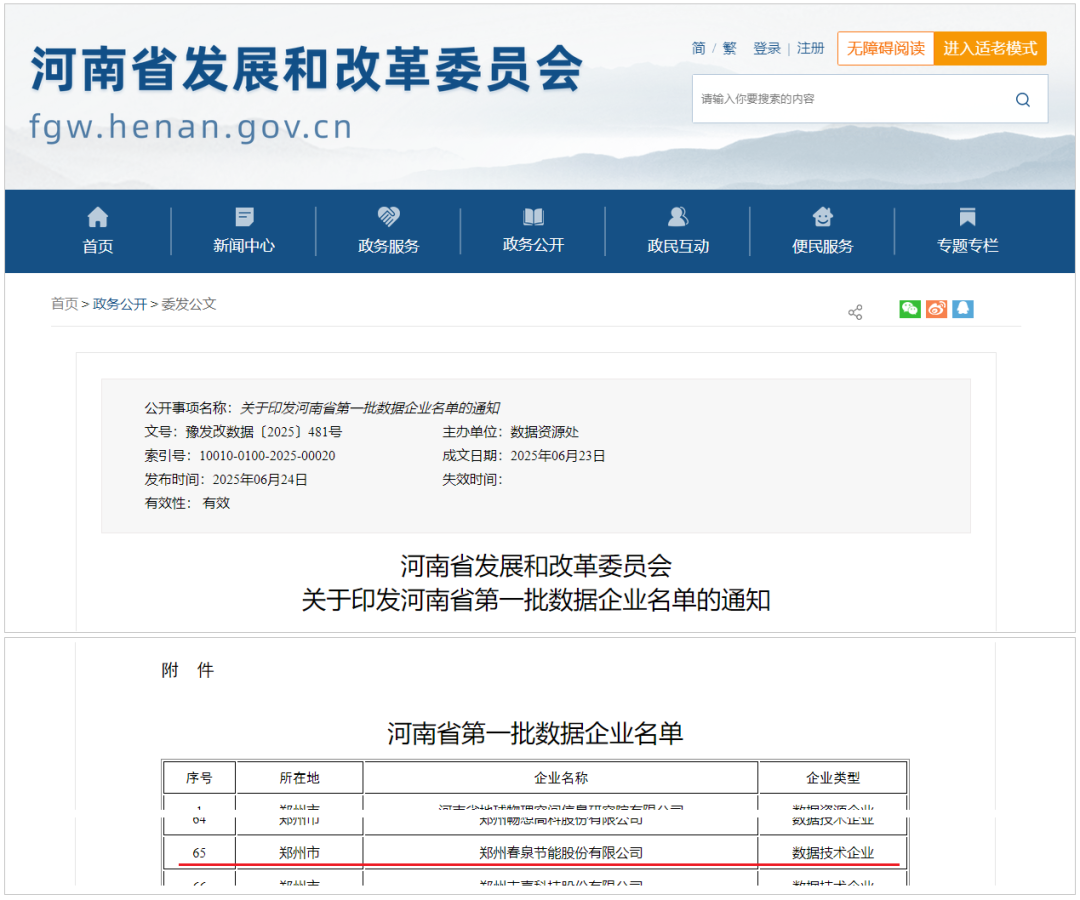1080x900 pixels.
Task: Open 便民服务 in the navigation bar
Action: (x=822, y=231)
